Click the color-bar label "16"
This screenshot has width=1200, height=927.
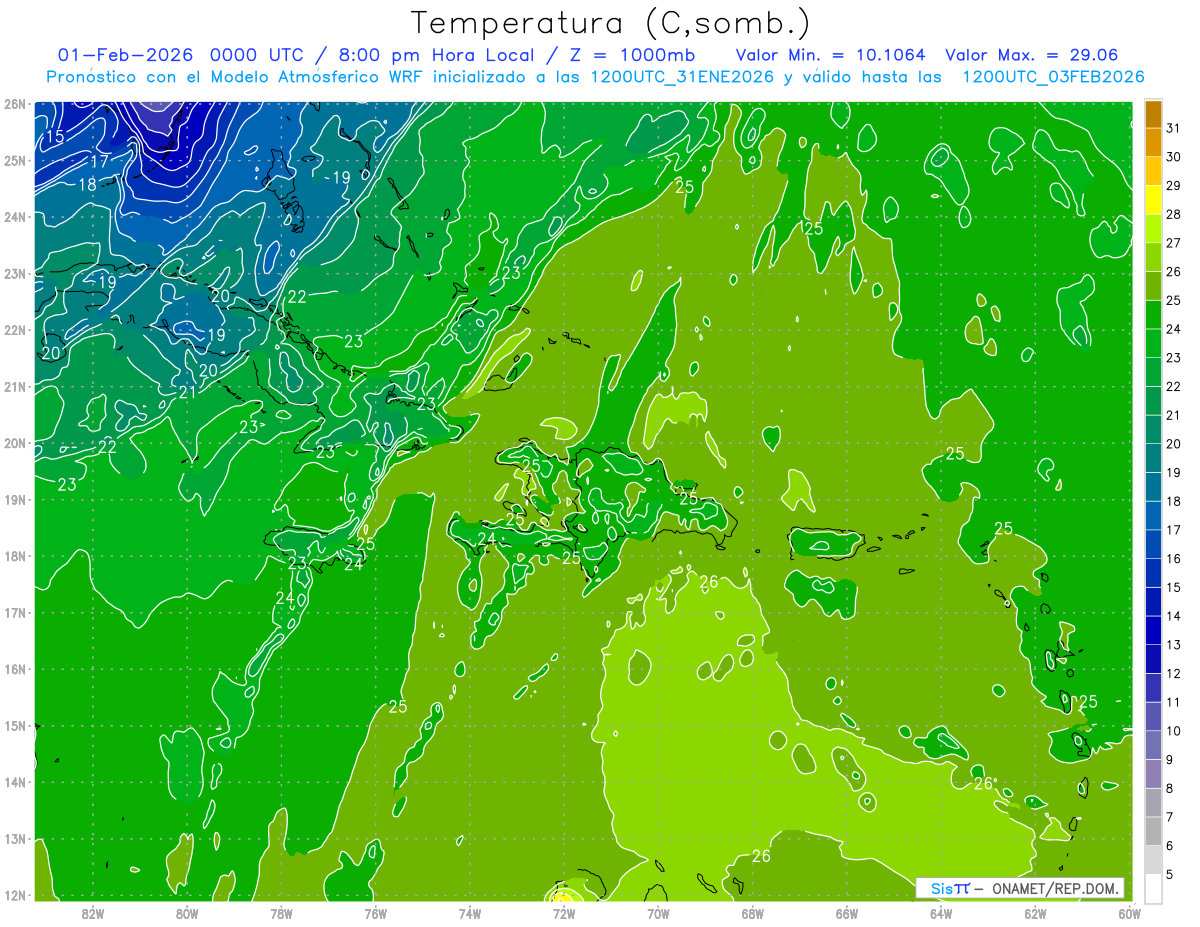click(x=1173, y=559)
